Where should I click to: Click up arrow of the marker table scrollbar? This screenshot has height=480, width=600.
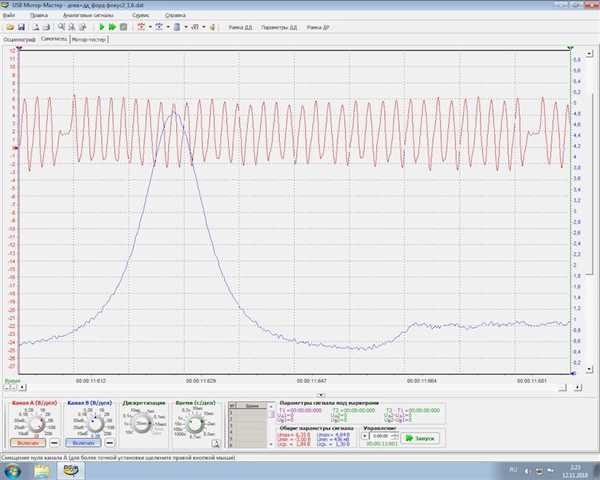271,406
